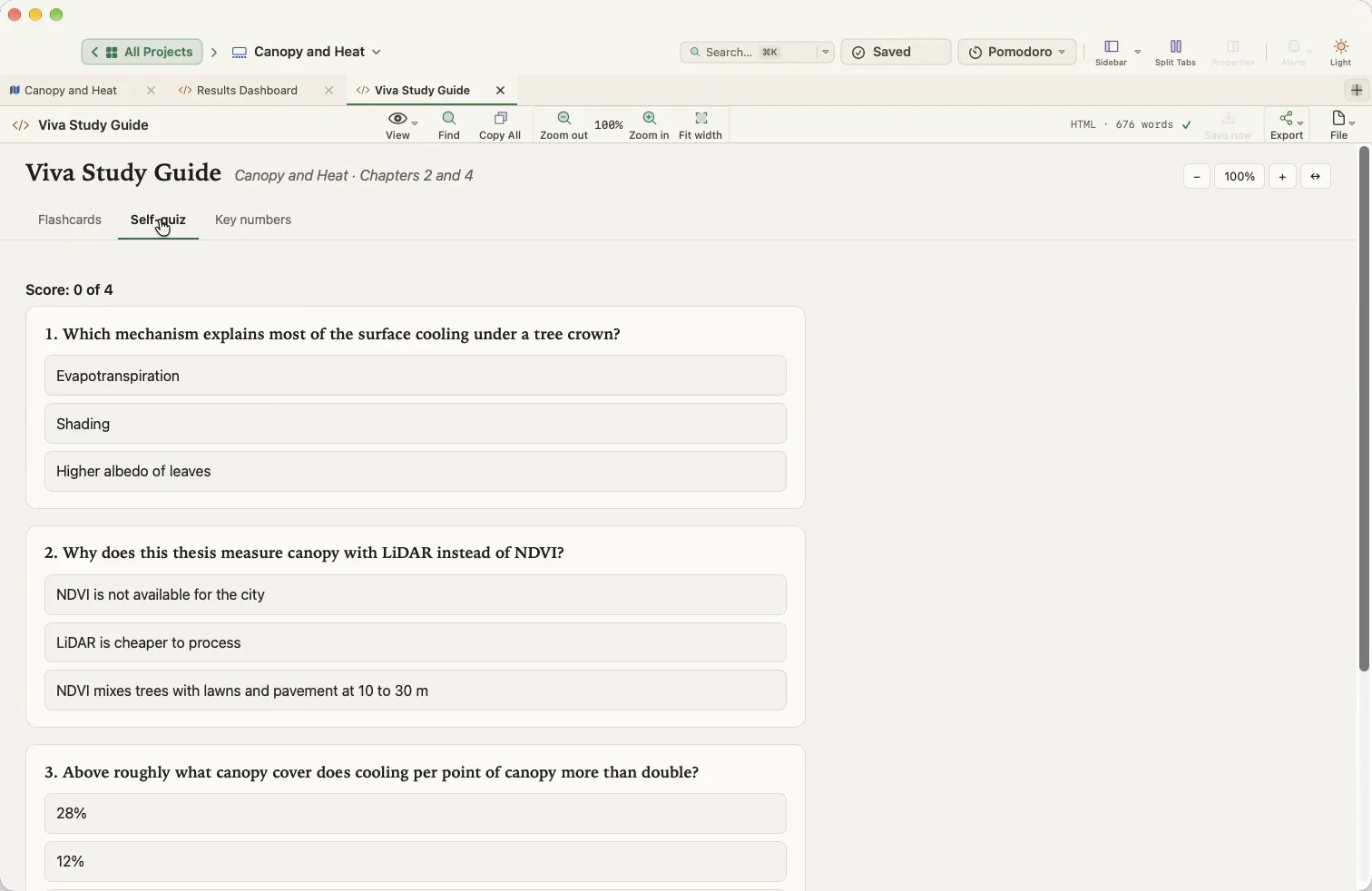The width and height of the screenshot is (1372, 891).
Task: Close the Viva Study Guide tab
Action: coord(500,91)
